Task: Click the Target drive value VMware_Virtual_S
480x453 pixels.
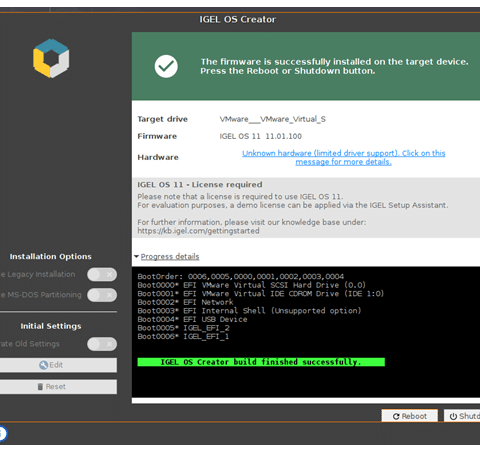Action: (273, 119)
